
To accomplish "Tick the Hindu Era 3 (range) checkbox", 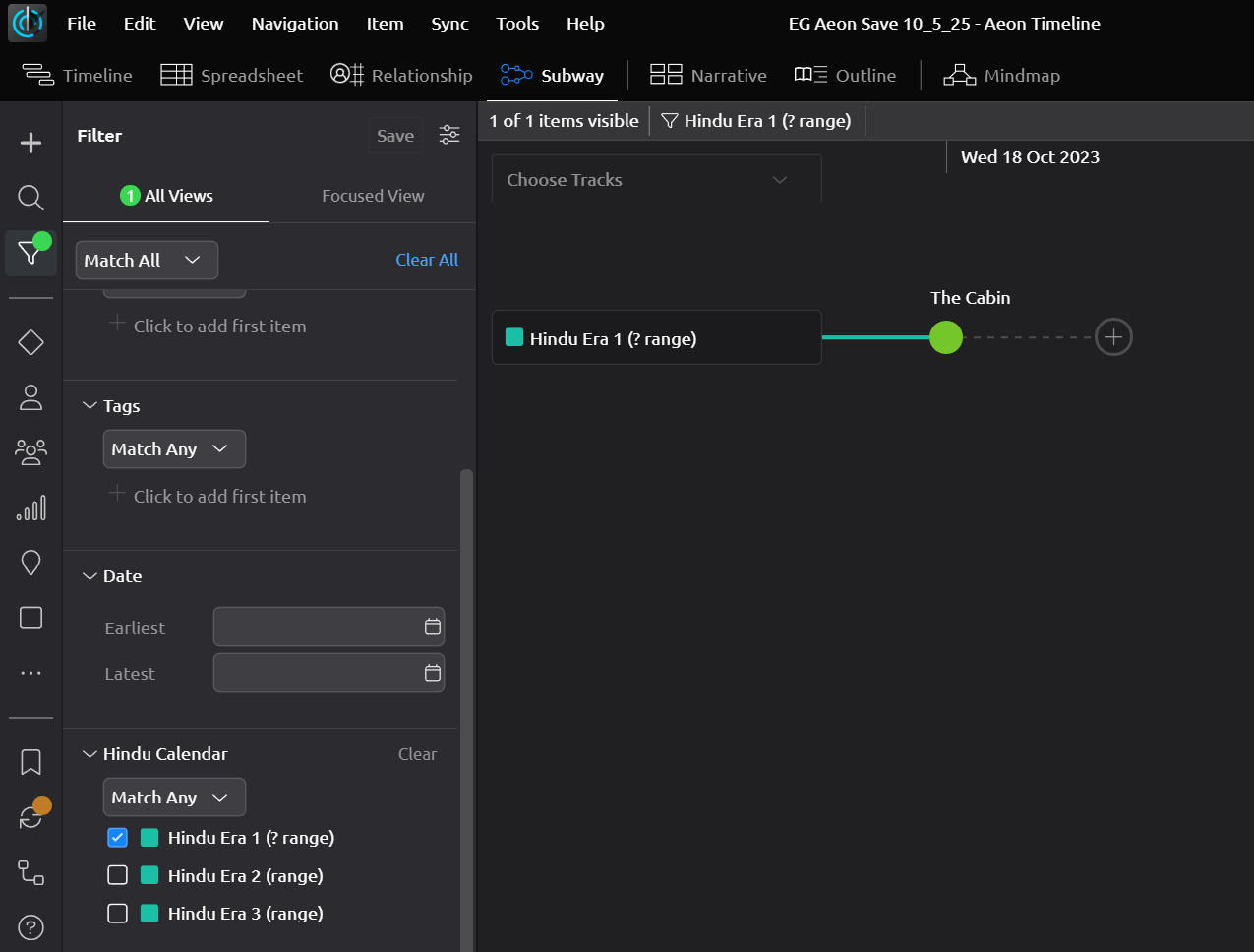I will 118,914.
